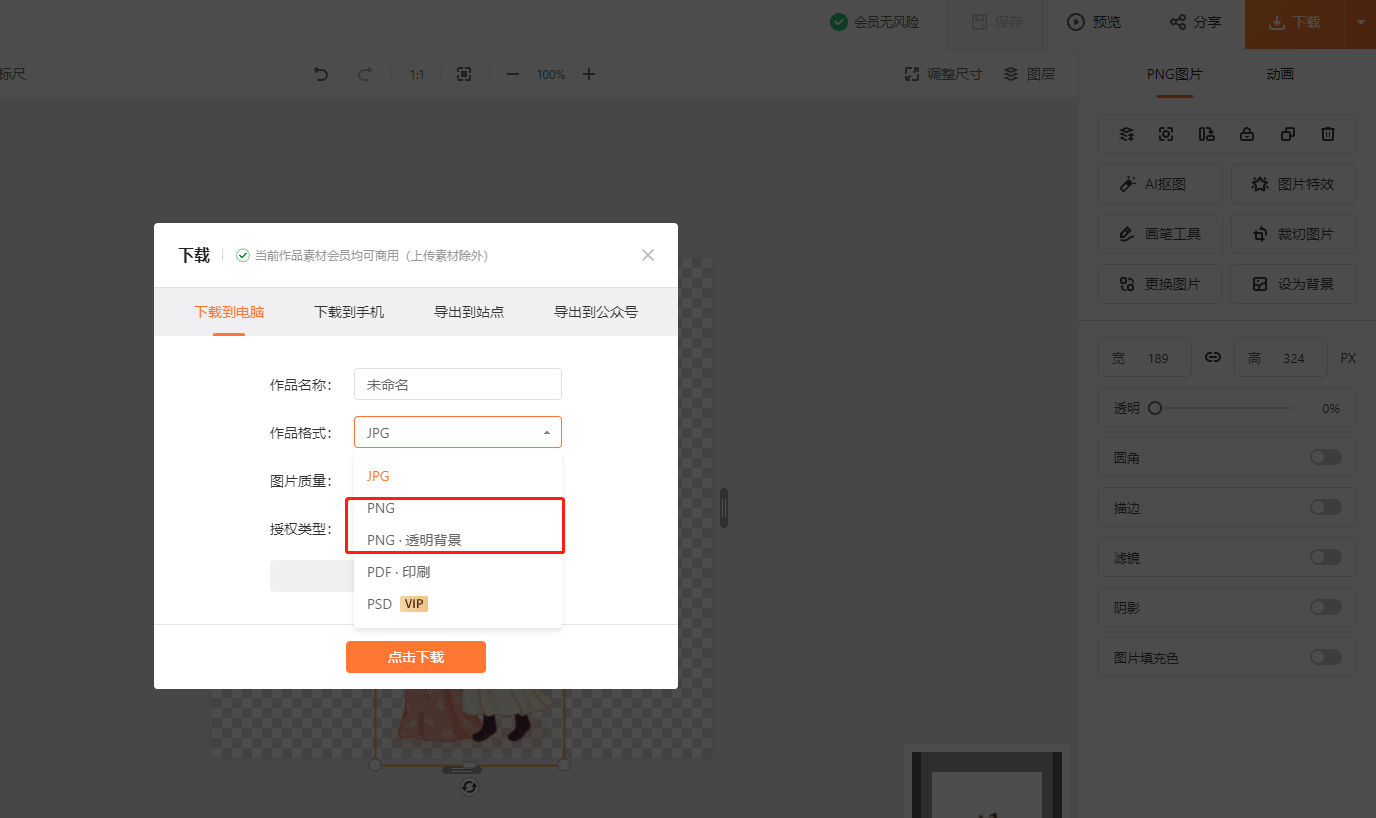Turn on the 滤镜 filter switch
This screenshot has width=1376, height=818.
1325,557
